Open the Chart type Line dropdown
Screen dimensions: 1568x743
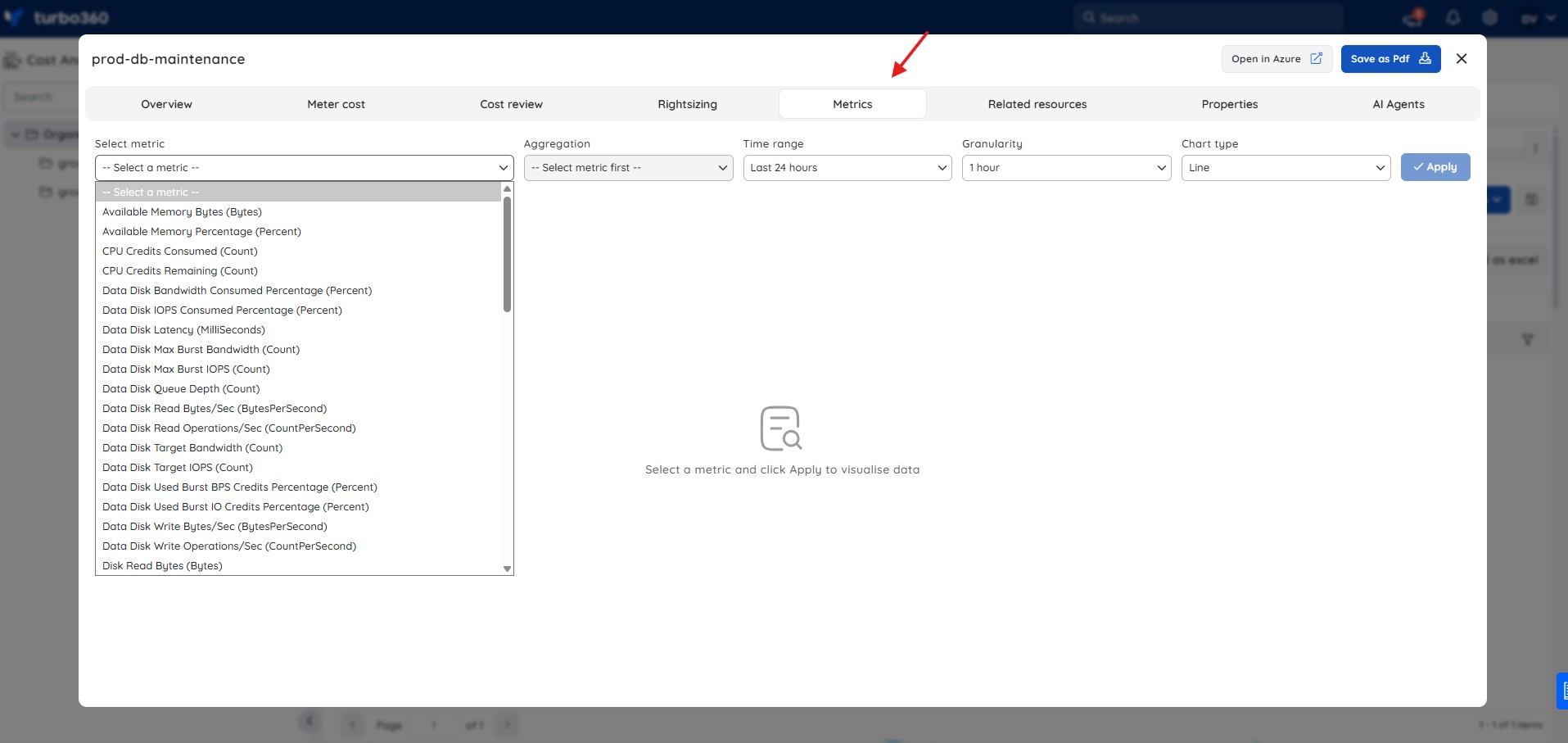click(1286, 168)
